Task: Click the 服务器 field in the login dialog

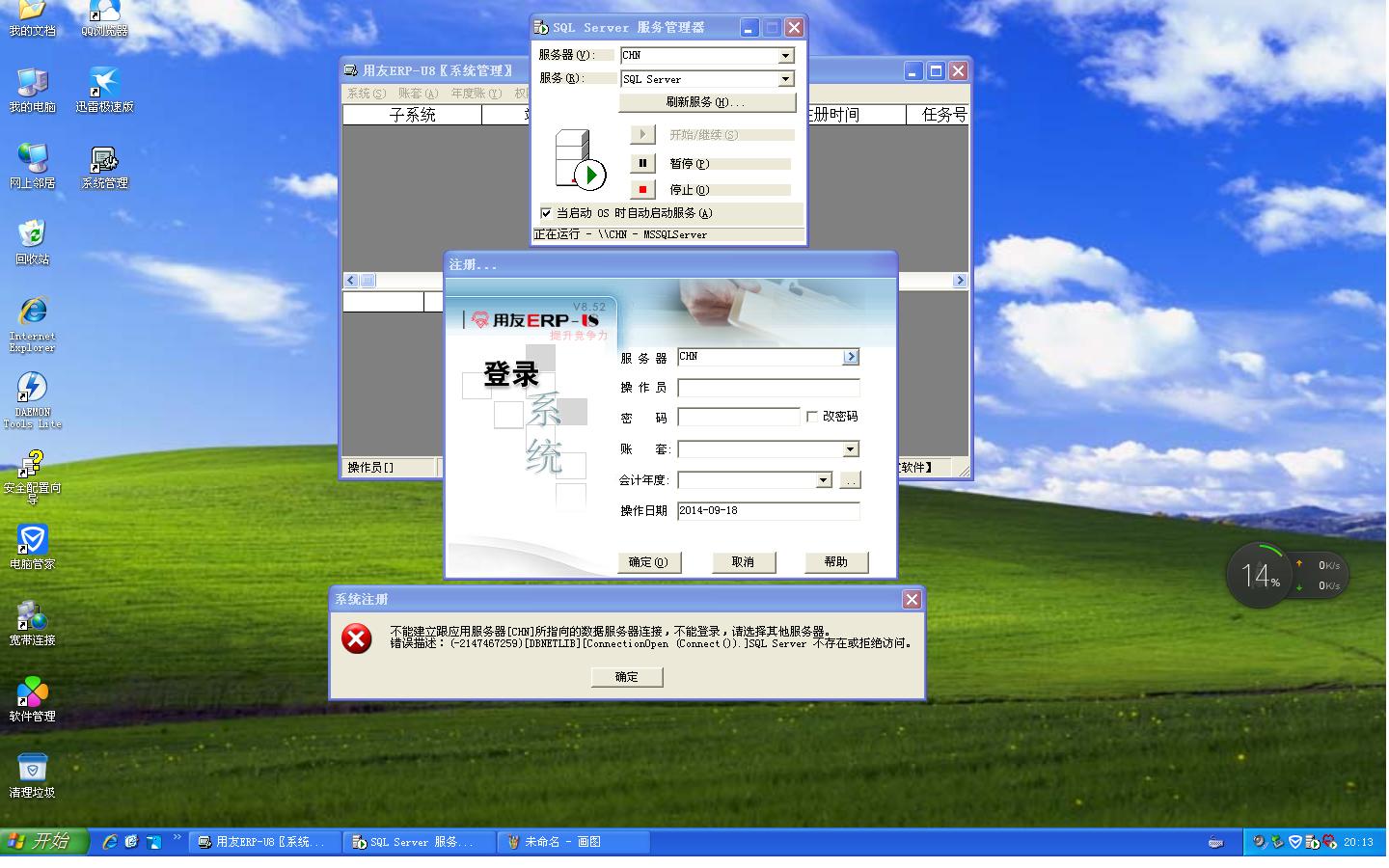Action: click(x=760, y=357)
